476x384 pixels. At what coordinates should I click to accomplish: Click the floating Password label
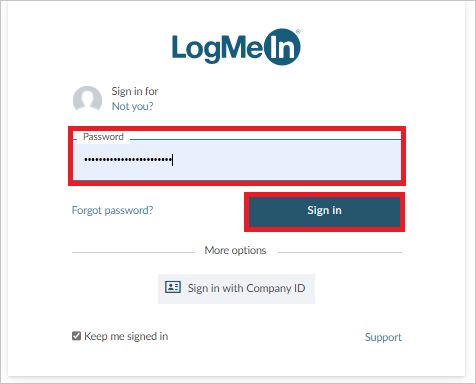103,137
